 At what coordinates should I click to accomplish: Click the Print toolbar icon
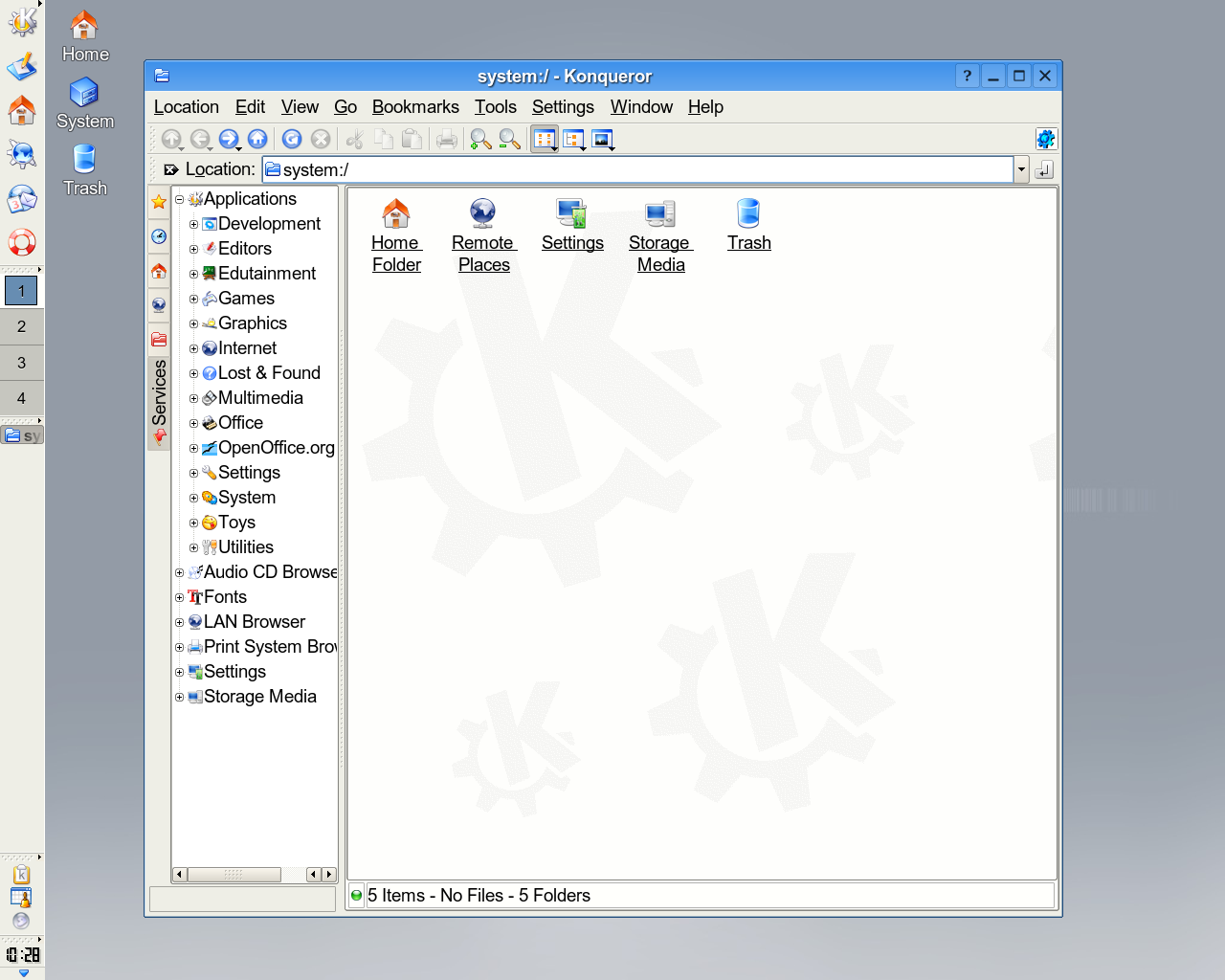click(x=447, y=140)
